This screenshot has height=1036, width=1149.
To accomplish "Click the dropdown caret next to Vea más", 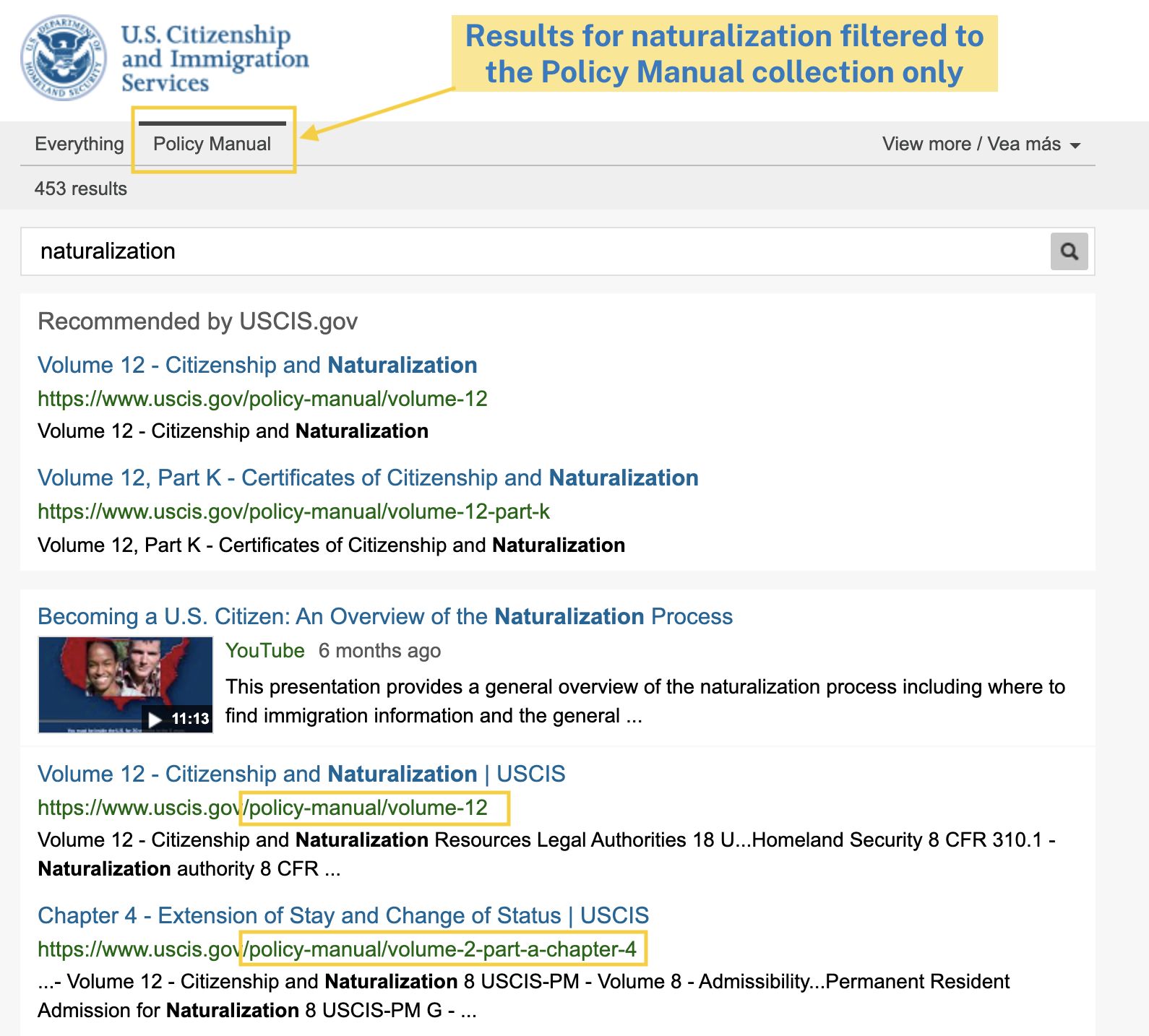I will click(1075, 145).
